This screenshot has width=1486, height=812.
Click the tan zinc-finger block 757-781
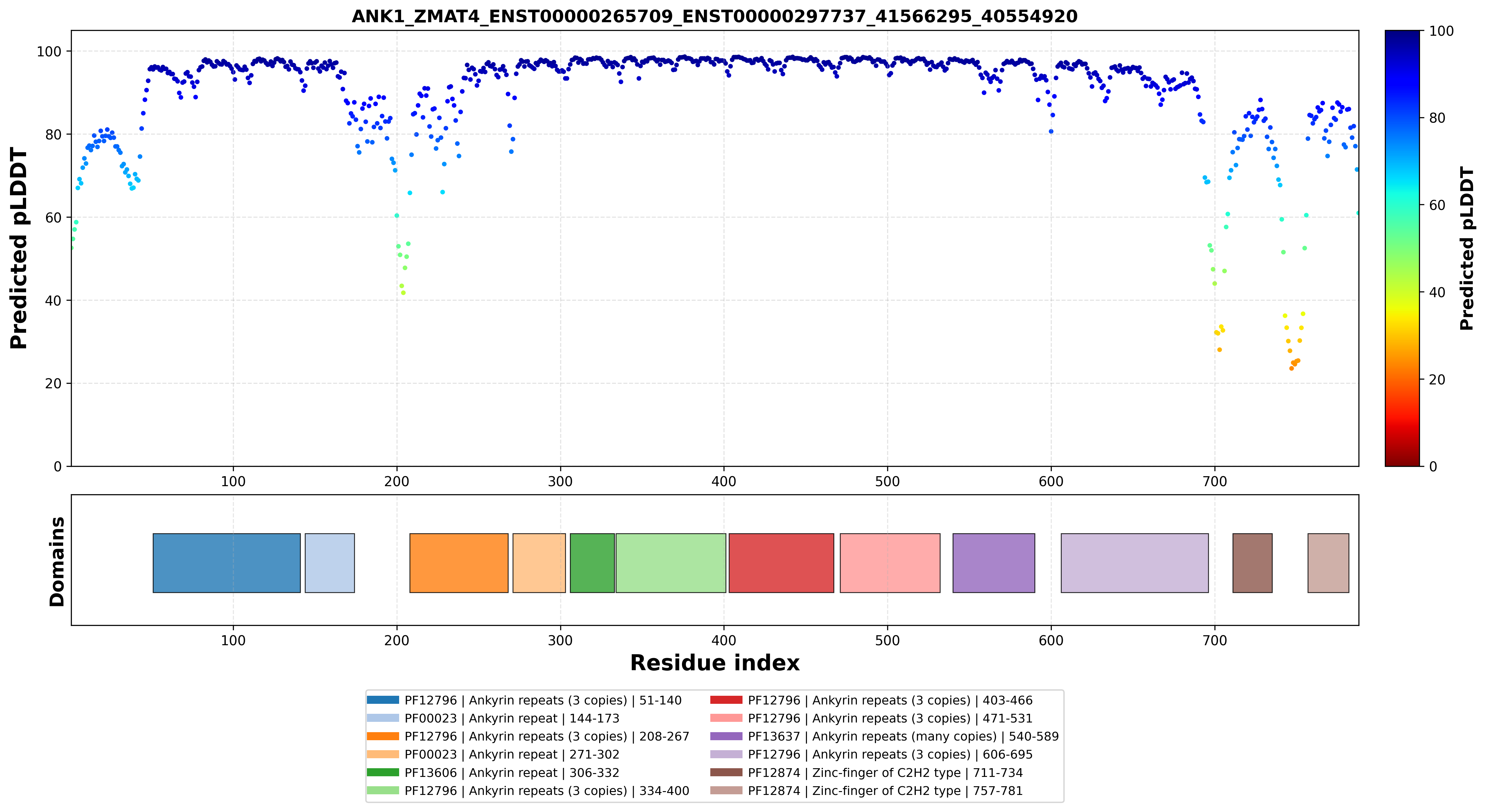click(x=1328, y=563)
